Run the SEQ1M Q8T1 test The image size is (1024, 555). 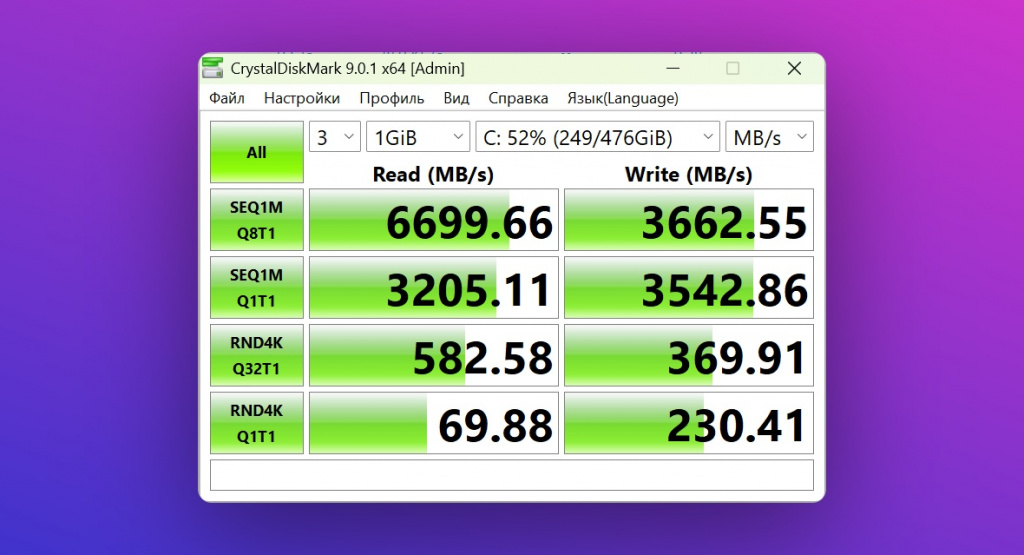(x=257, y=220)
